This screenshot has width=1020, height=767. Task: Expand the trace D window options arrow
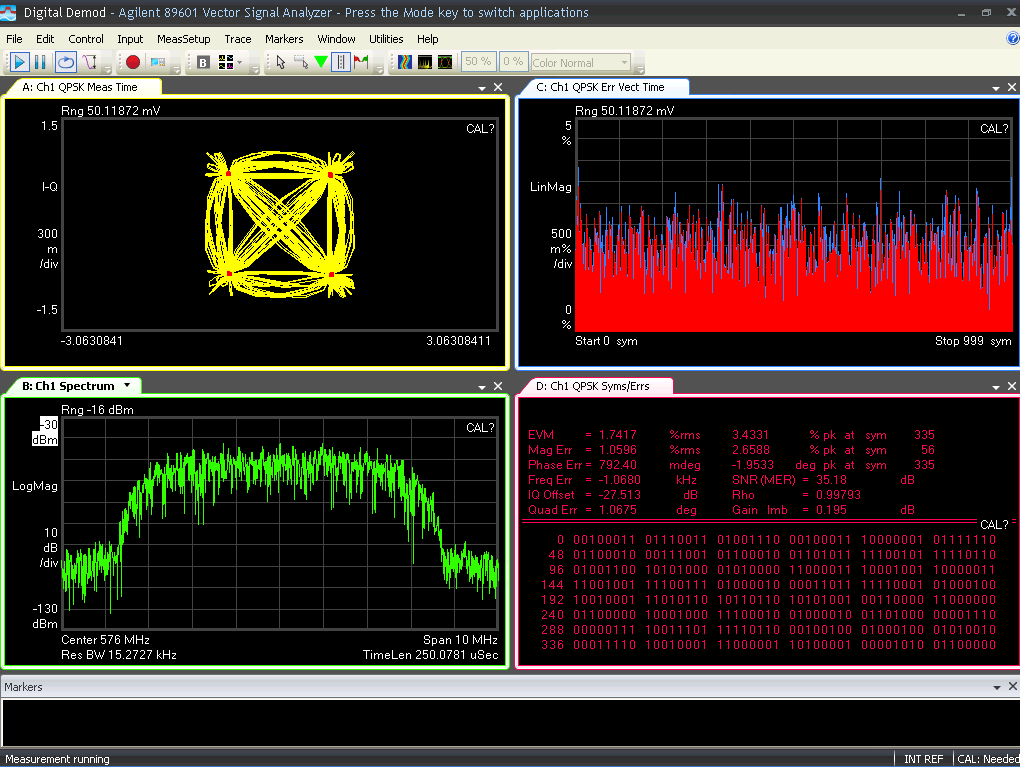coord(996,387)
